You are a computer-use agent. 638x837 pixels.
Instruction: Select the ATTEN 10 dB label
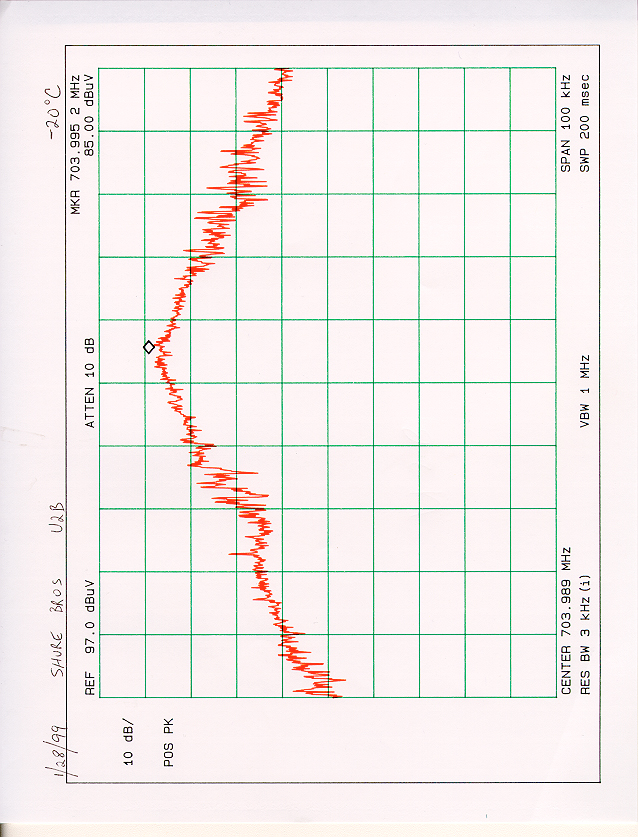(89, 384)
